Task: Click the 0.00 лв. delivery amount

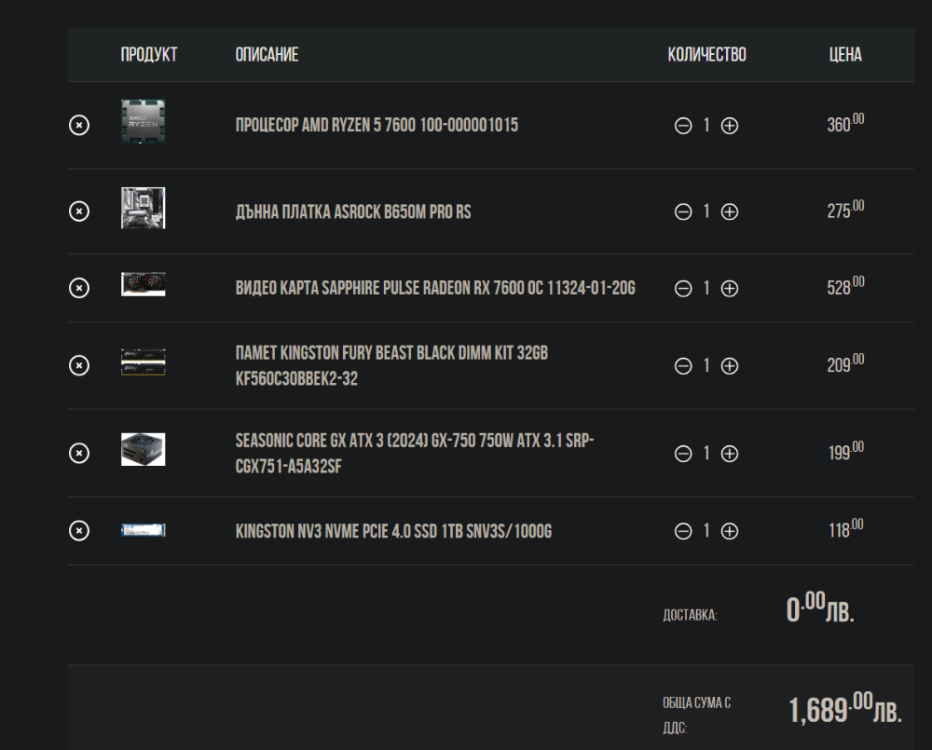Action: tap(820, 607)
